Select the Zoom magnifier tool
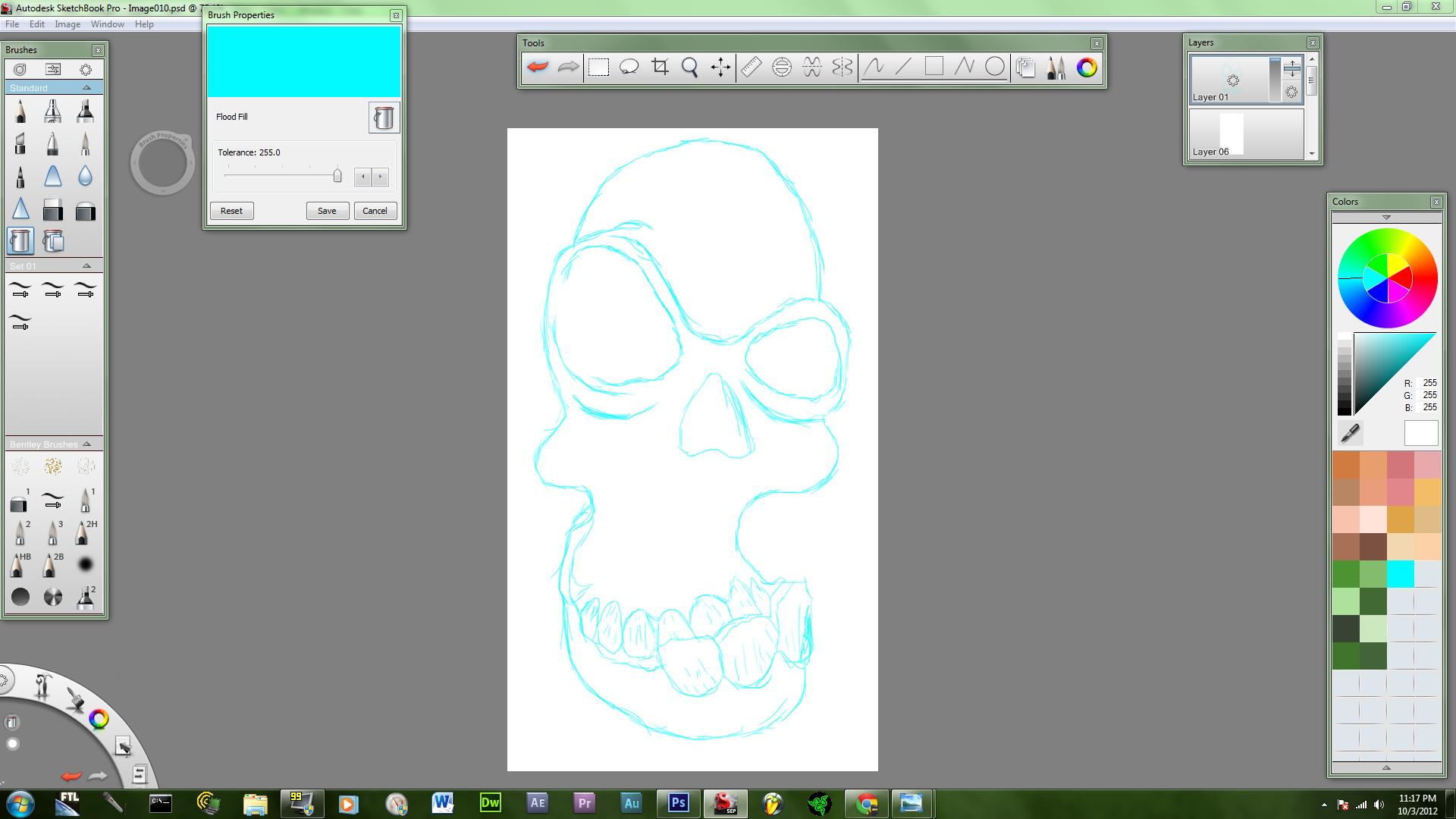The width and height of the screenshot is (1456, 819). coord(690,67)
